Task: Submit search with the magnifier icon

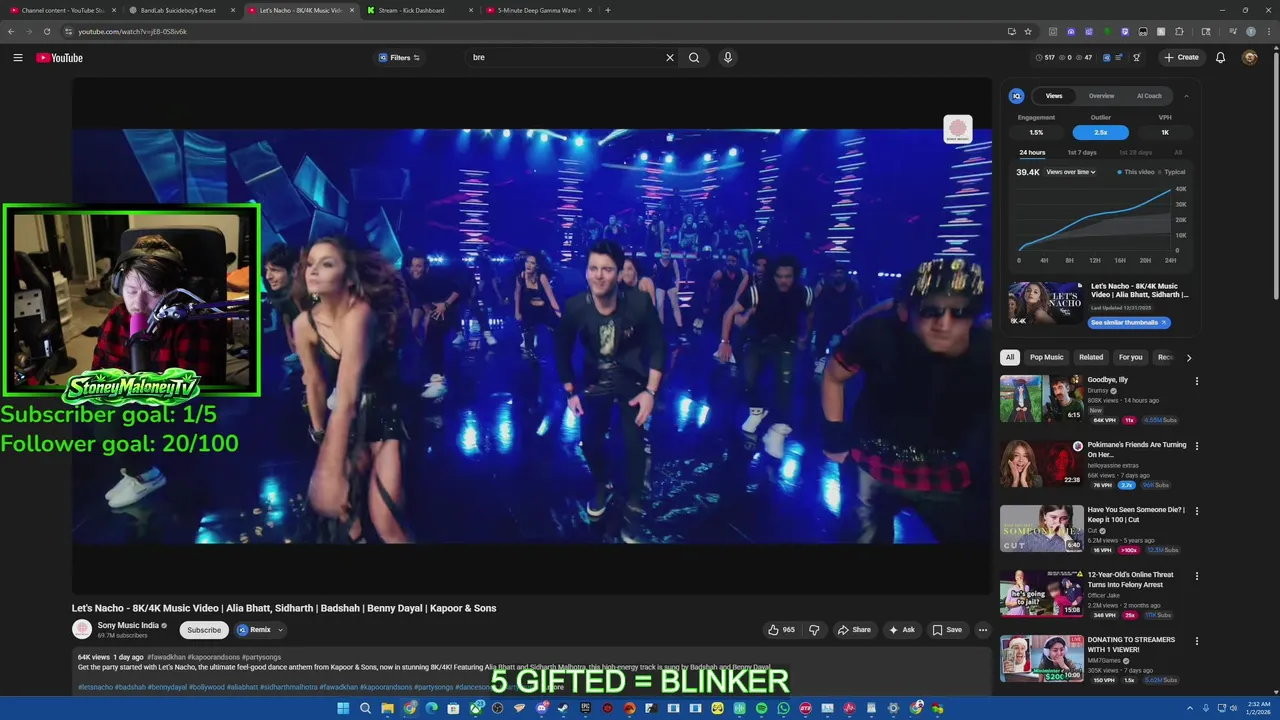Action: (x=694, y=58)
